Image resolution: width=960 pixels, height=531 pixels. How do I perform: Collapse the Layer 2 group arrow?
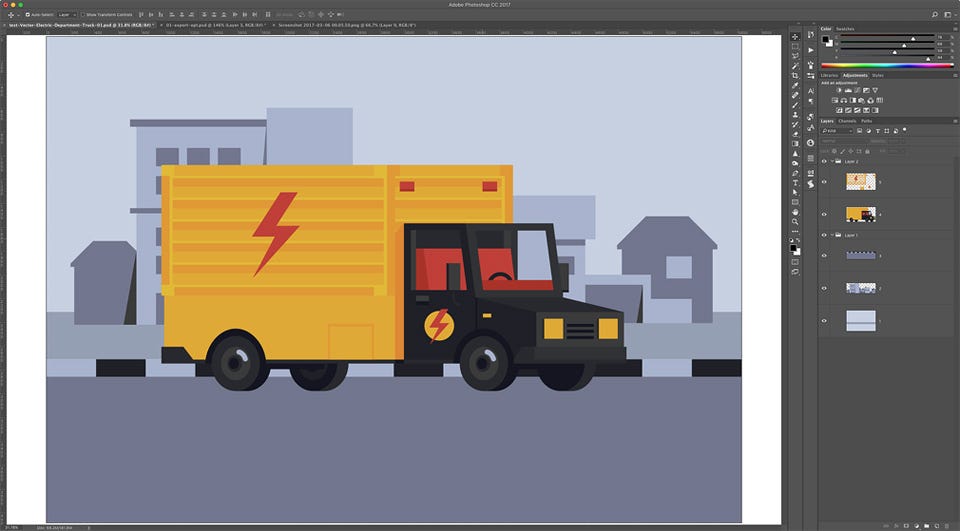pyautogui.click(x=832, y=161)
